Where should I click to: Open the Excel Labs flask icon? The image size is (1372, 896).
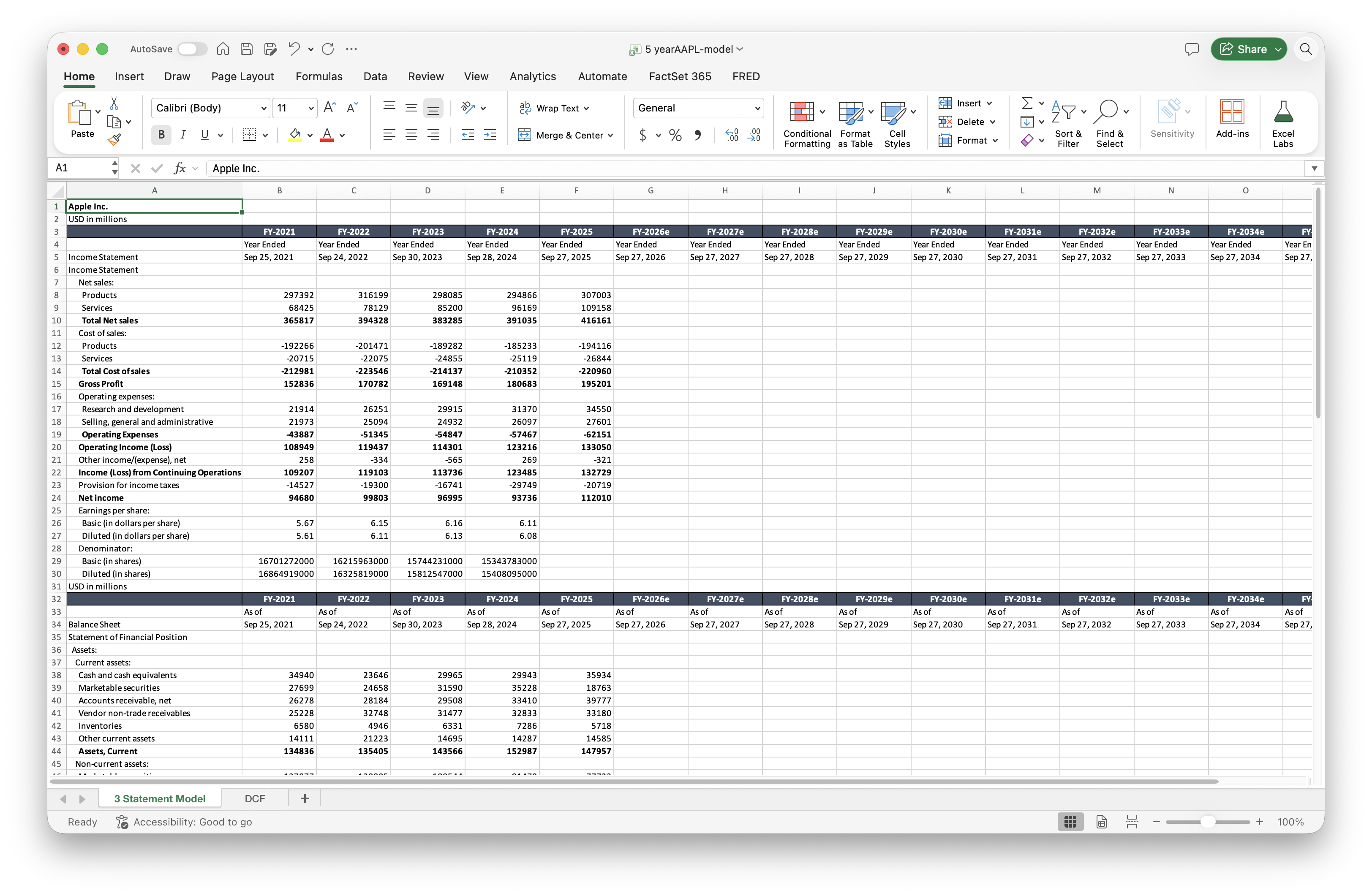tap(1283, 123)
